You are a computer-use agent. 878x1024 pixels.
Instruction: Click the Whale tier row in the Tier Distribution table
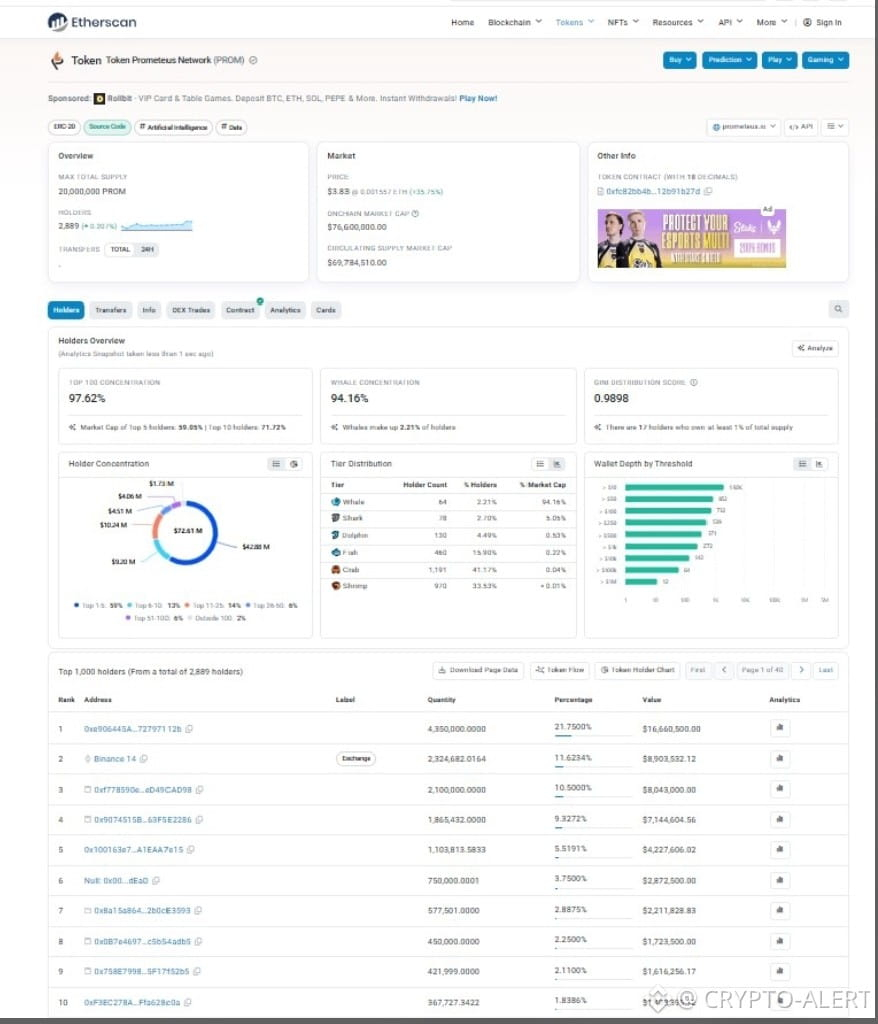coord(448,502)
